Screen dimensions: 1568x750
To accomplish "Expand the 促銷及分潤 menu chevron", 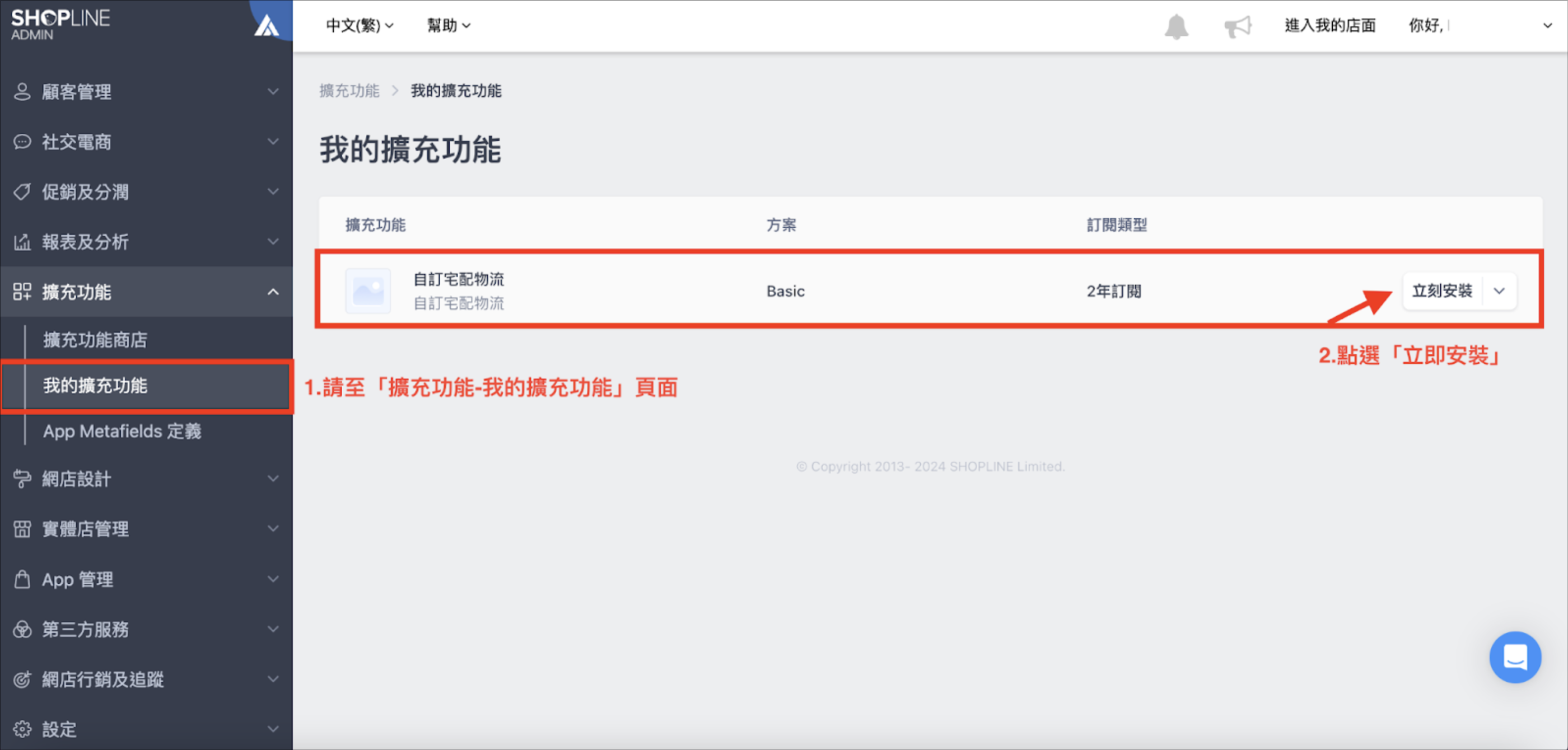I will pyautogui.click(x=273, y=191).
